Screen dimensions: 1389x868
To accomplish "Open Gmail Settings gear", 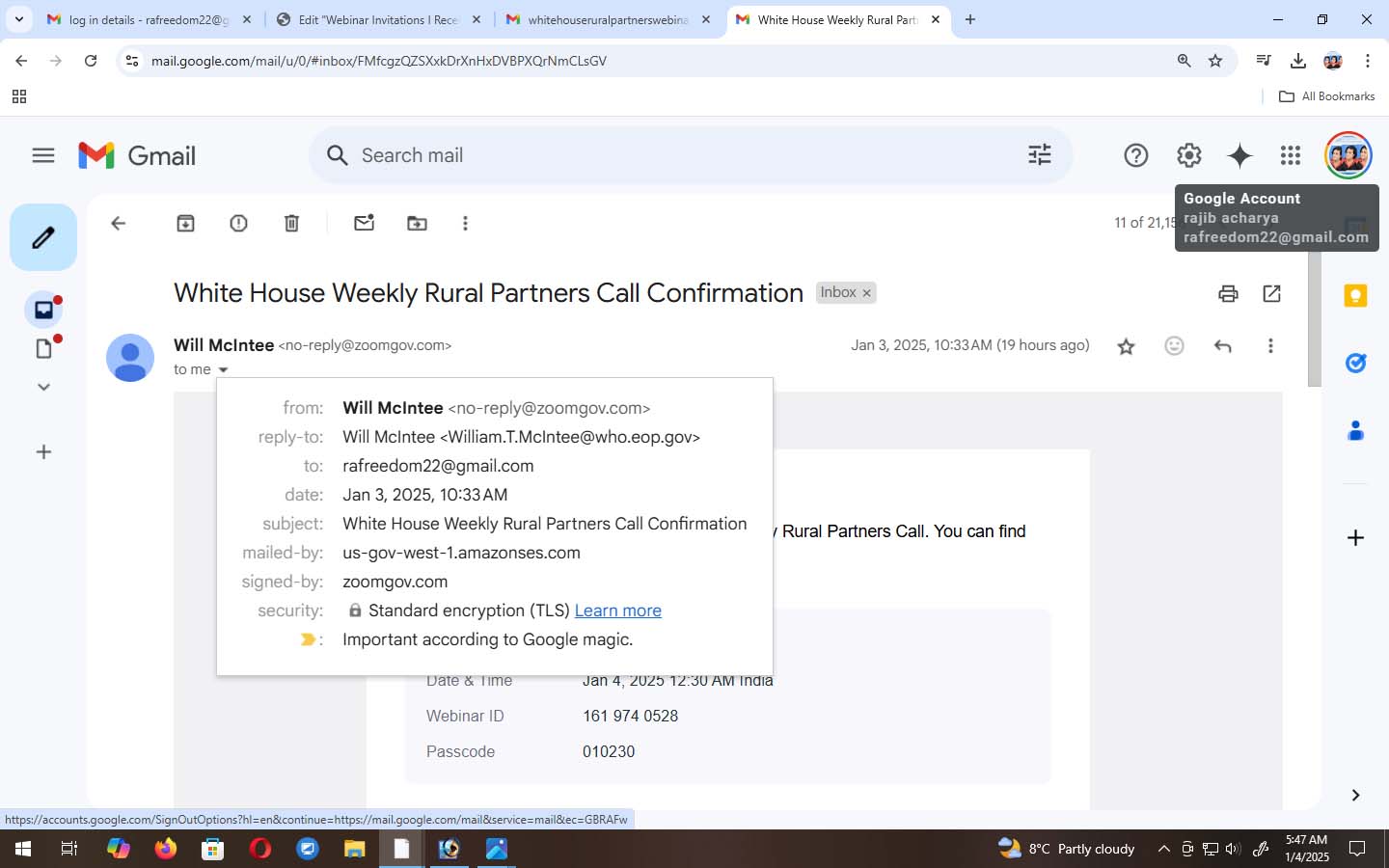I will [1188, 155].
